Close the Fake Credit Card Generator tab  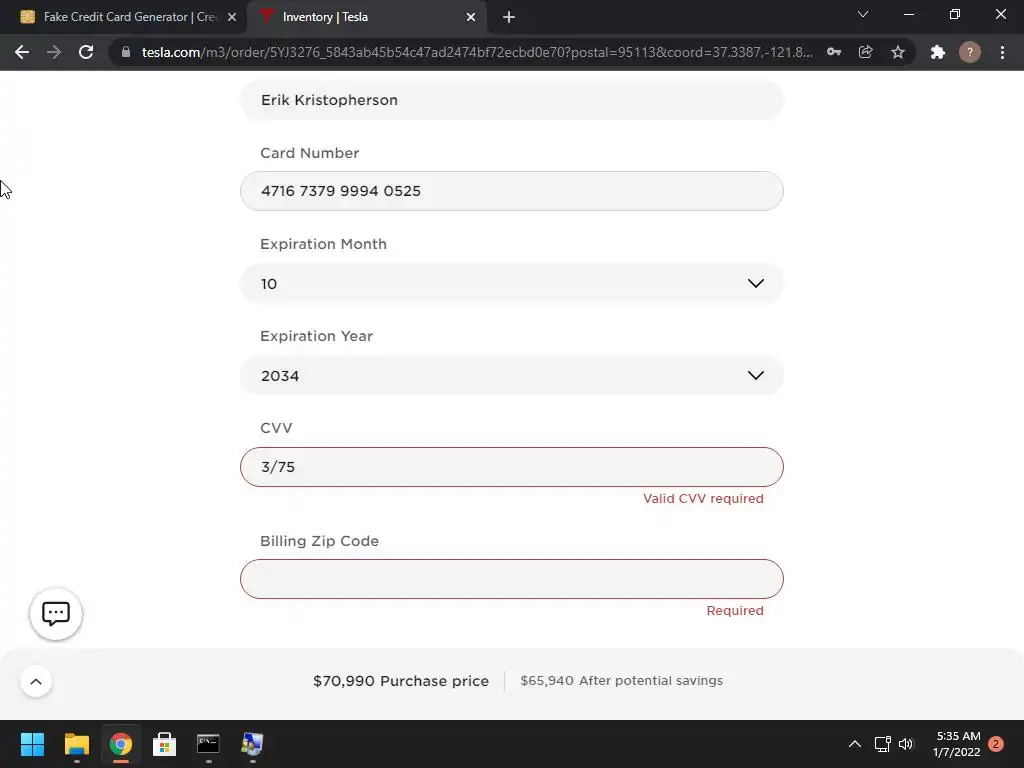click(x=232, y=17)
